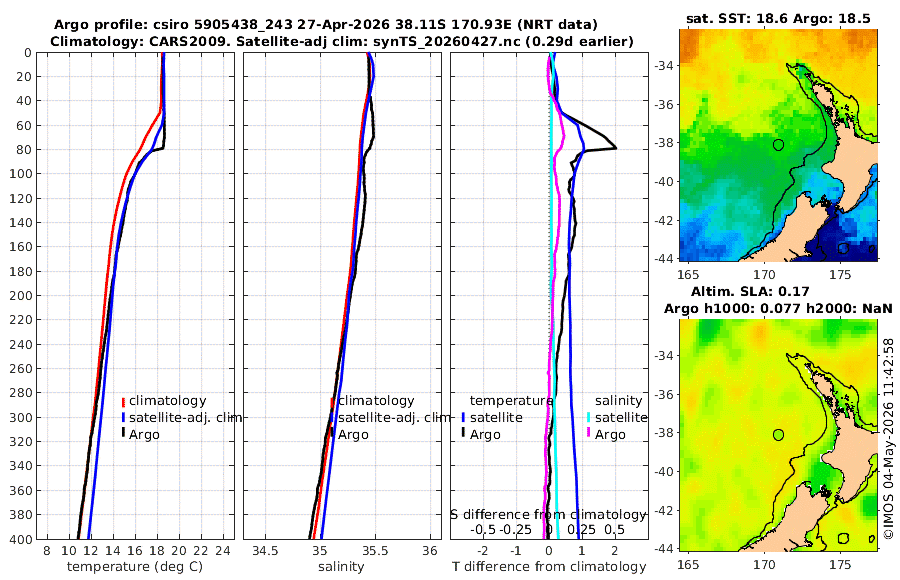Click the T difference from climatology label
Screen dimensions: 900x580
549,567
